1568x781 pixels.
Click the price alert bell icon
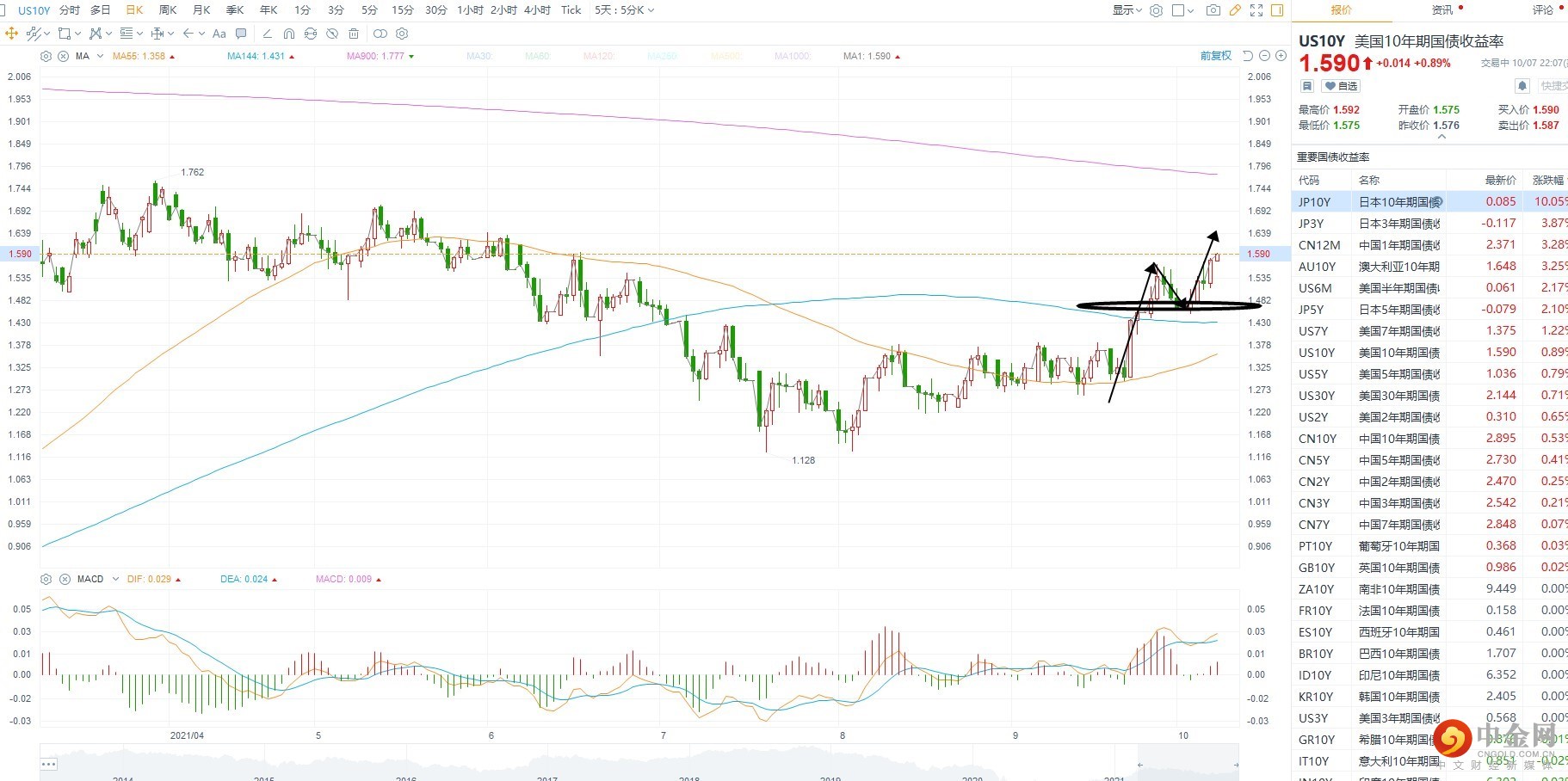click(x=1522, y=86)
